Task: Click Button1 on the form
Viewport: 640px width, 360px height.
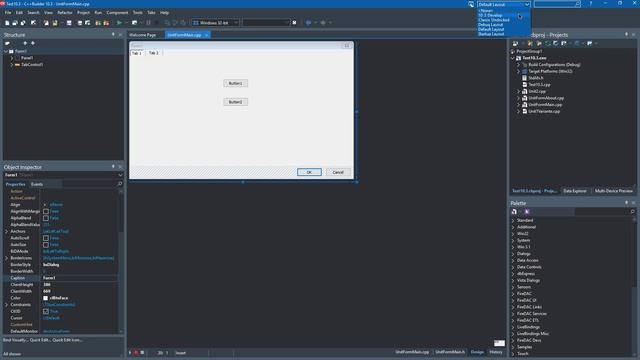Action: pos(236,83)
